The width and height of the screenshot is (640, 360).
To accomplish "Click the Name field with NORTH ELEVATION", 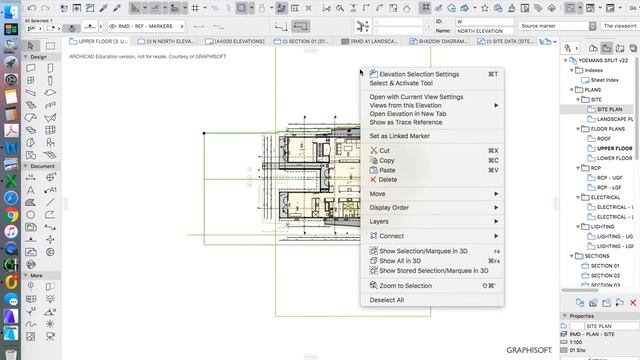I will coord(484,31).
